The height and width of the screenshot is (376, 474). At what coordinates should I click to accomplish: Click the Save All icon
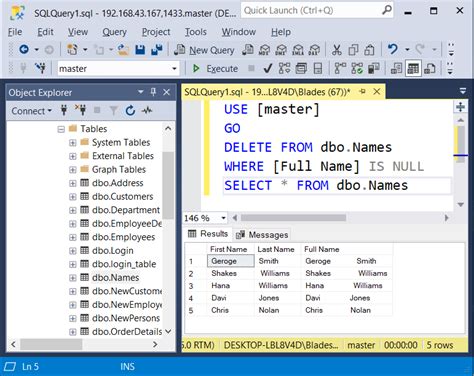click(x=157, y=50)
